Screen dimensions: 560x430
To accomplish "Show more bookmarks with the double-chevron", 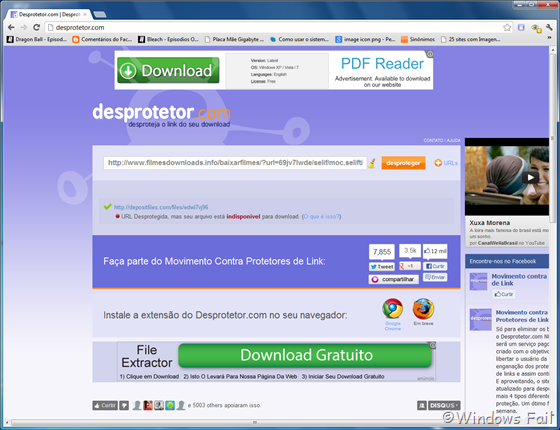I will [549, 38].
